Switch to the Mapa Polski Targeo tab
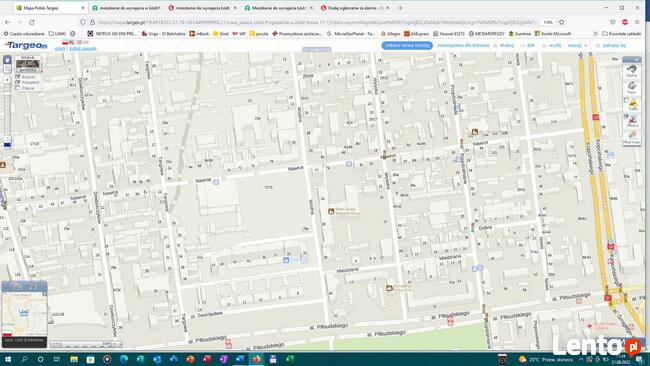Viewport: 650px width, 366px height. 49,8
